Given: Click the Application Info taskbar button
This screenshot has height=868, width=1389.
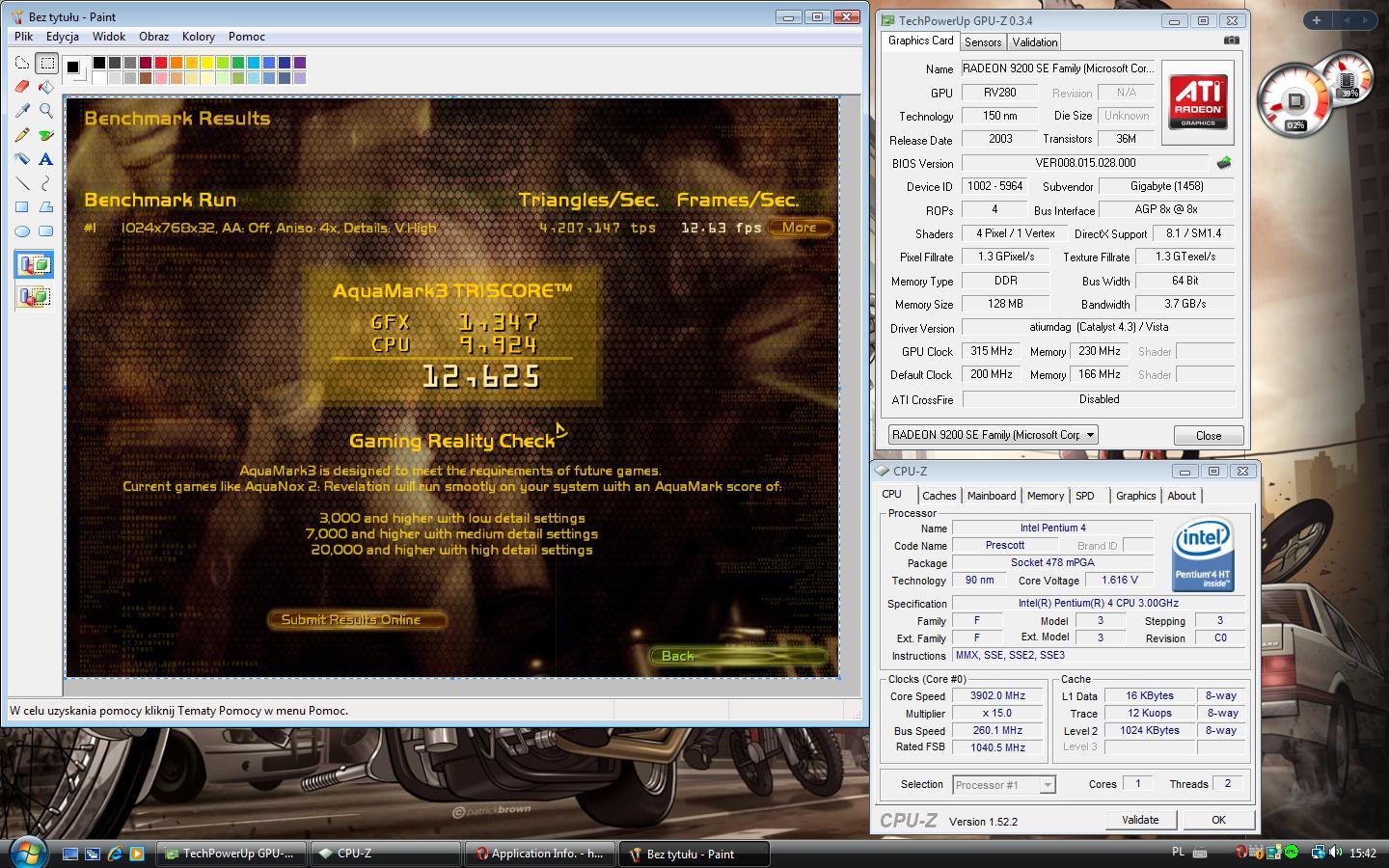Looking at the screenshot, I should [540, 854].
